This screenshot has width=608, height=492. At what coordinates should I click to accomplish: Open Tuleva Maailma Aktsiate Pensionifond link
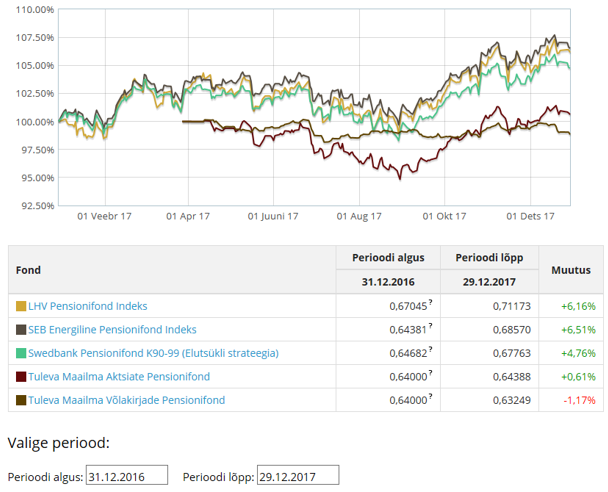(x=120, y=377)
